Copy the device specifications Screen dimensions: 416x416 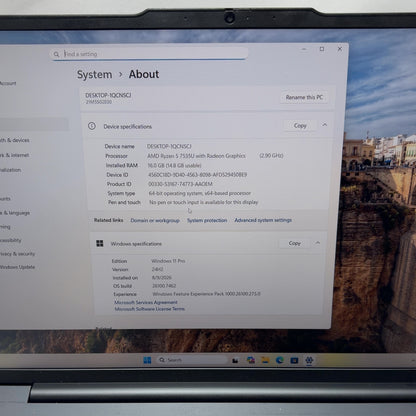tap(300, 126)
